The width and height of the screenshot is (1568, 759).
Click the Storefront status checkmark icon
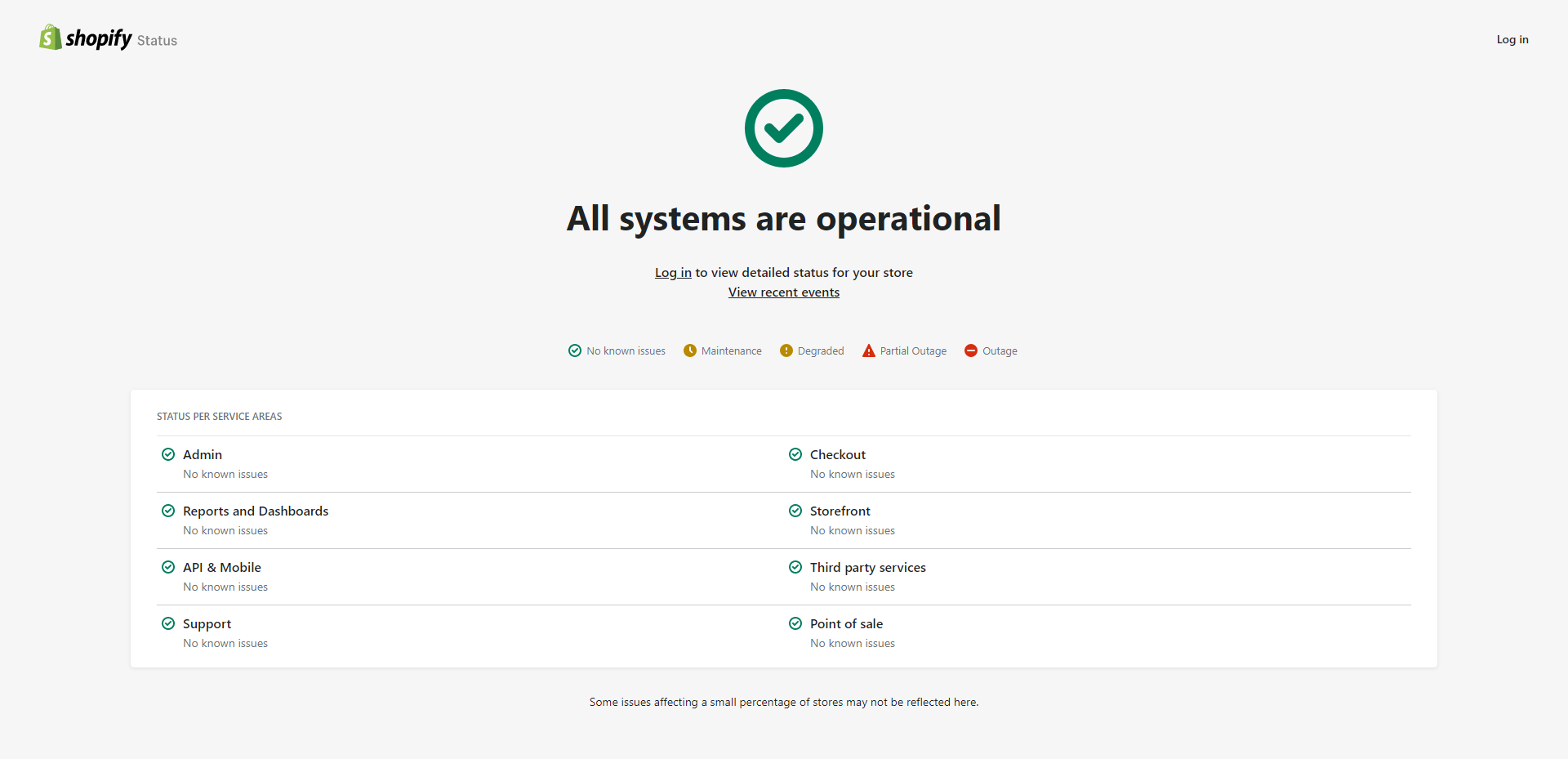click(795, 511)
